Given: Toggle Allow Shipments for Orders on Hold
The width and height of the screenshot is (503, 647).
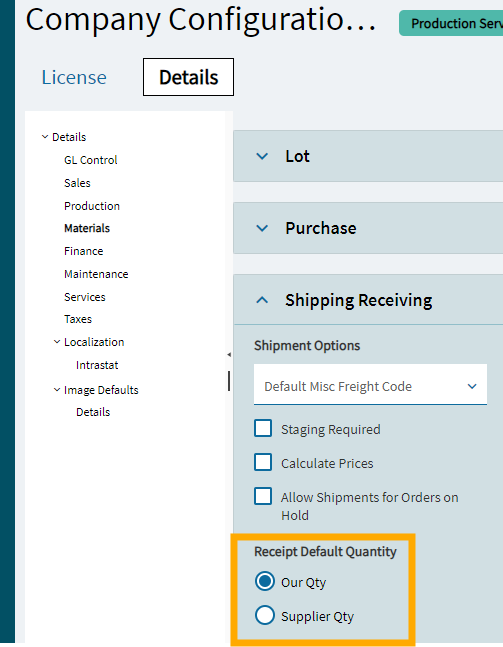Looking at the screenshot, I should pos(263,496).
